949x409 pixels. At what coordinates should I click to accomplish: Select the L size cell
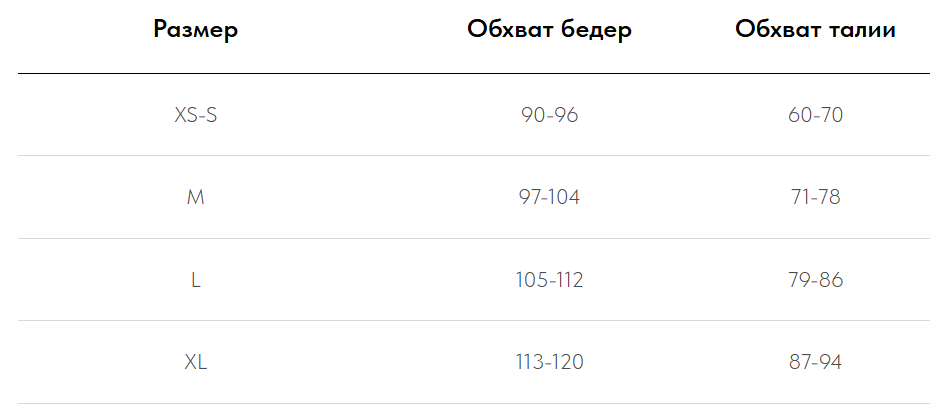(195, 280)
